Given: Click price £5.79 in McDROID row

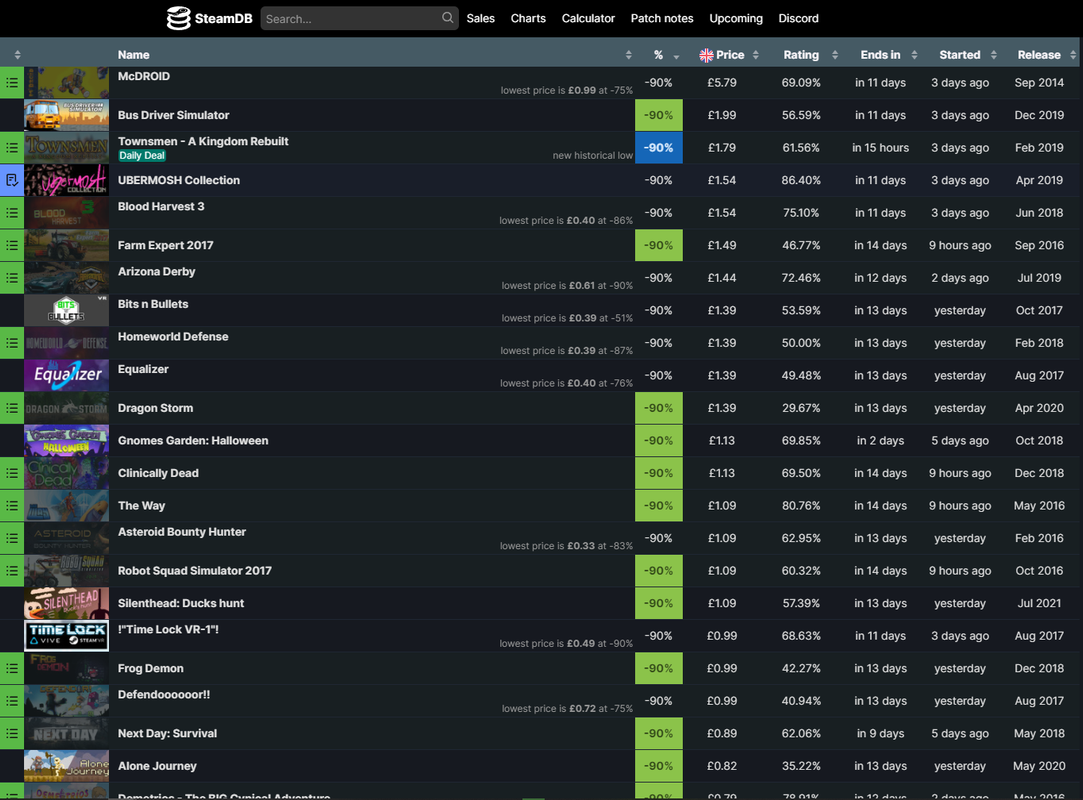Looking at the screenshot, I should click(x=722, y=83).
